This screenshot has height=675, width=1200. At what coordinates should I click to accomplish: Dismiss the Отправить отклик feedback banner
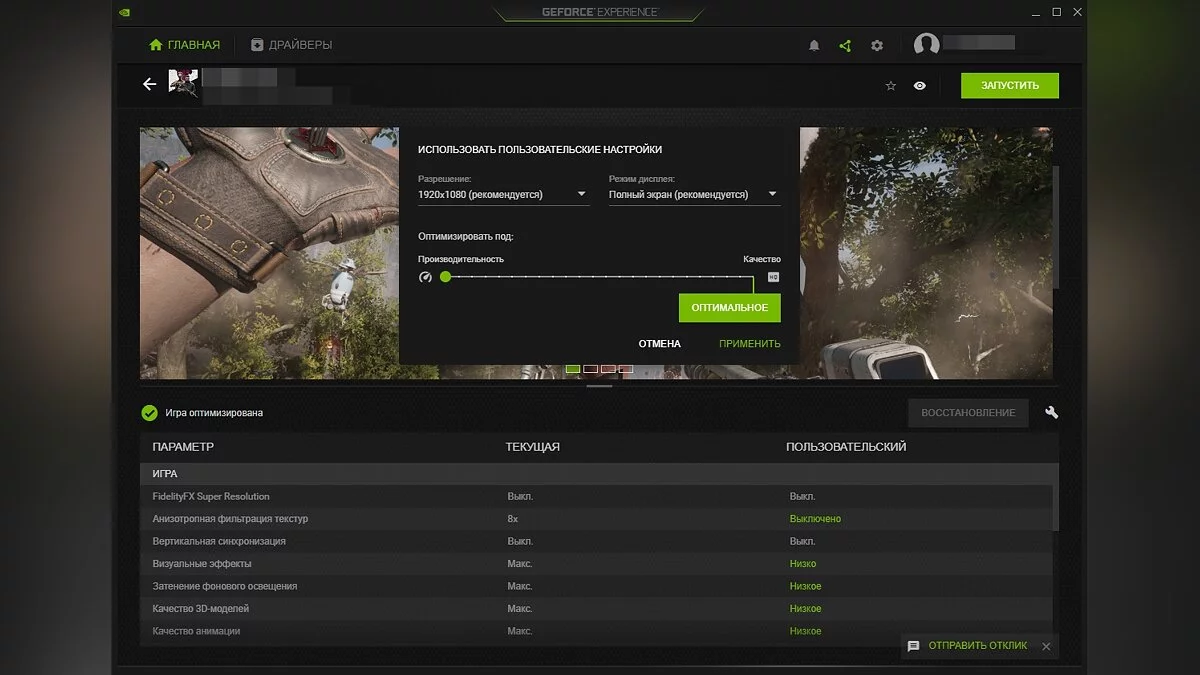point(1046,647)
